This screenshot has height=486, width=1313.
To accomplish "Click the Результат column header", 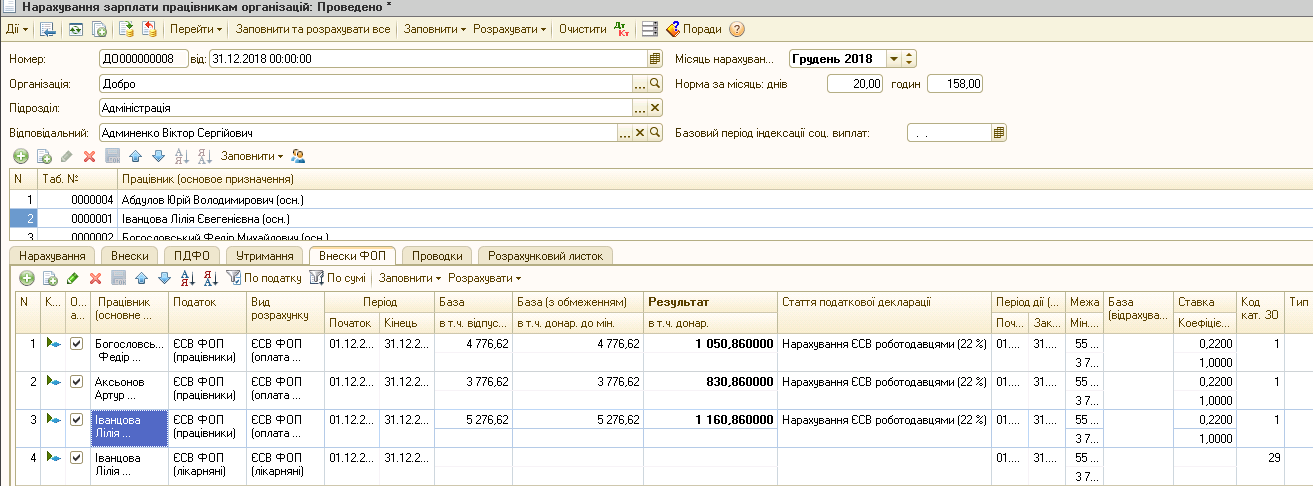I will pos(710,301).
